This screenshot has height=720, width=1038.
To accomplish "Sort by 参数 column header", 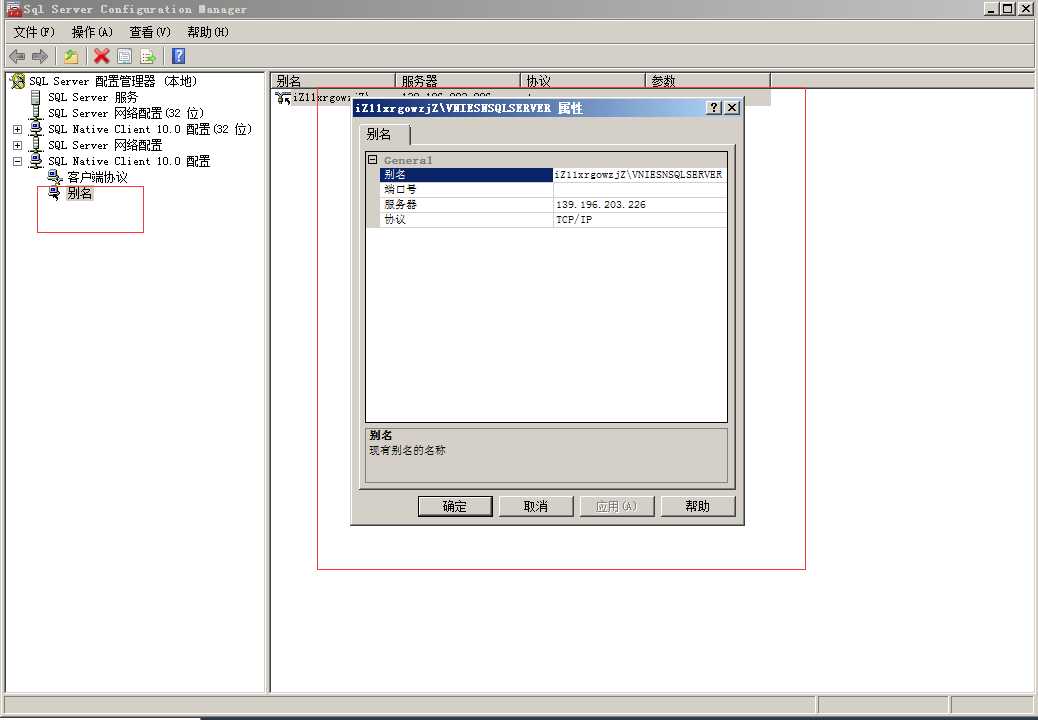I will pyautogui.click(x=708, y=81).
